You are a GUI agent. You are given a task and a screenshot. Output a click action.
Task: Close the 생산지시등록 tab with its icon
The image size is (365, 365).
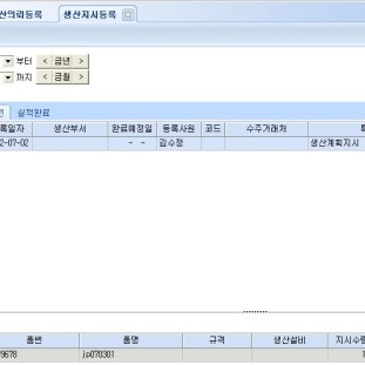[x=128, y=15]
